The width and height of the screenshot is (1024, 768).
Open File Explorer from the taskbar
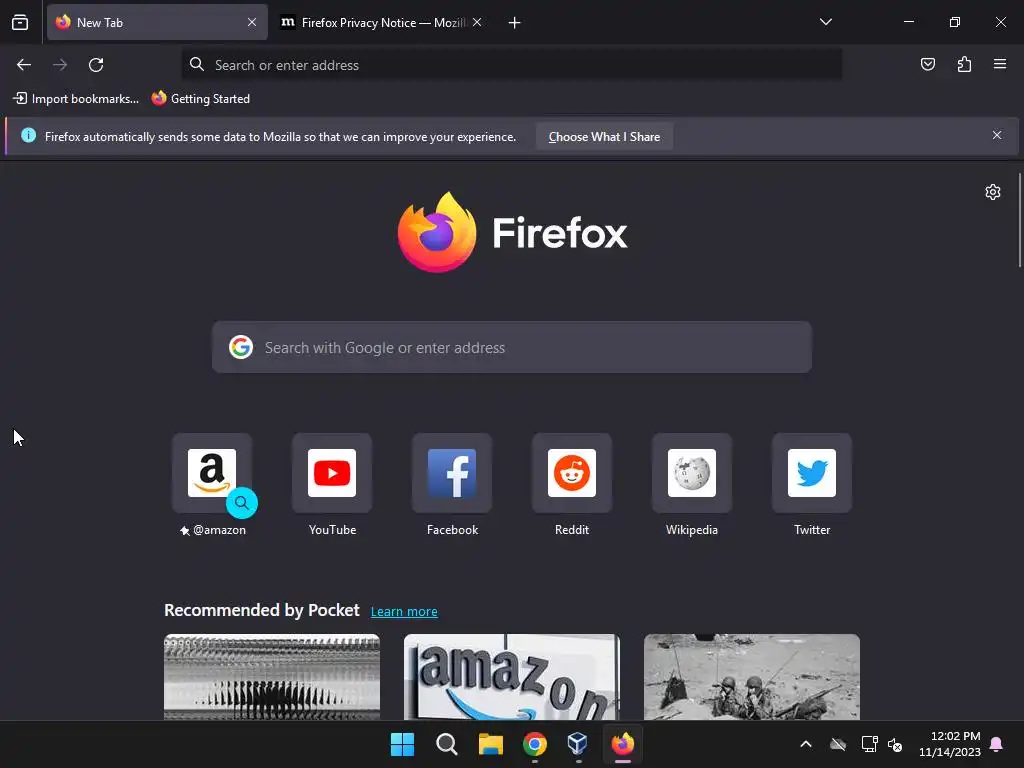click(x=490, y=744)
